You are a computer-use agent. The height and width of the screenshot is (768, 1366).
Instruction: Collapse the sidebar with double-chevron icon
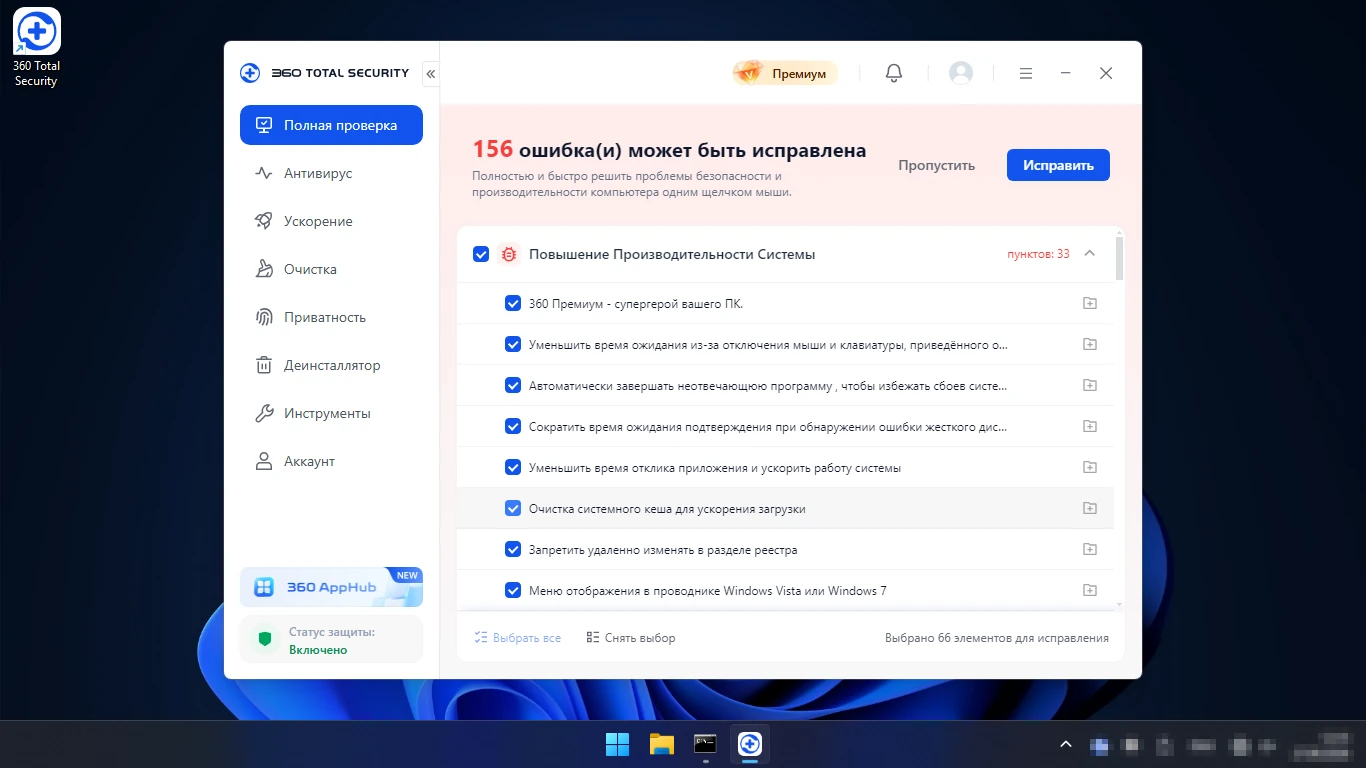[x=431, y=73]
